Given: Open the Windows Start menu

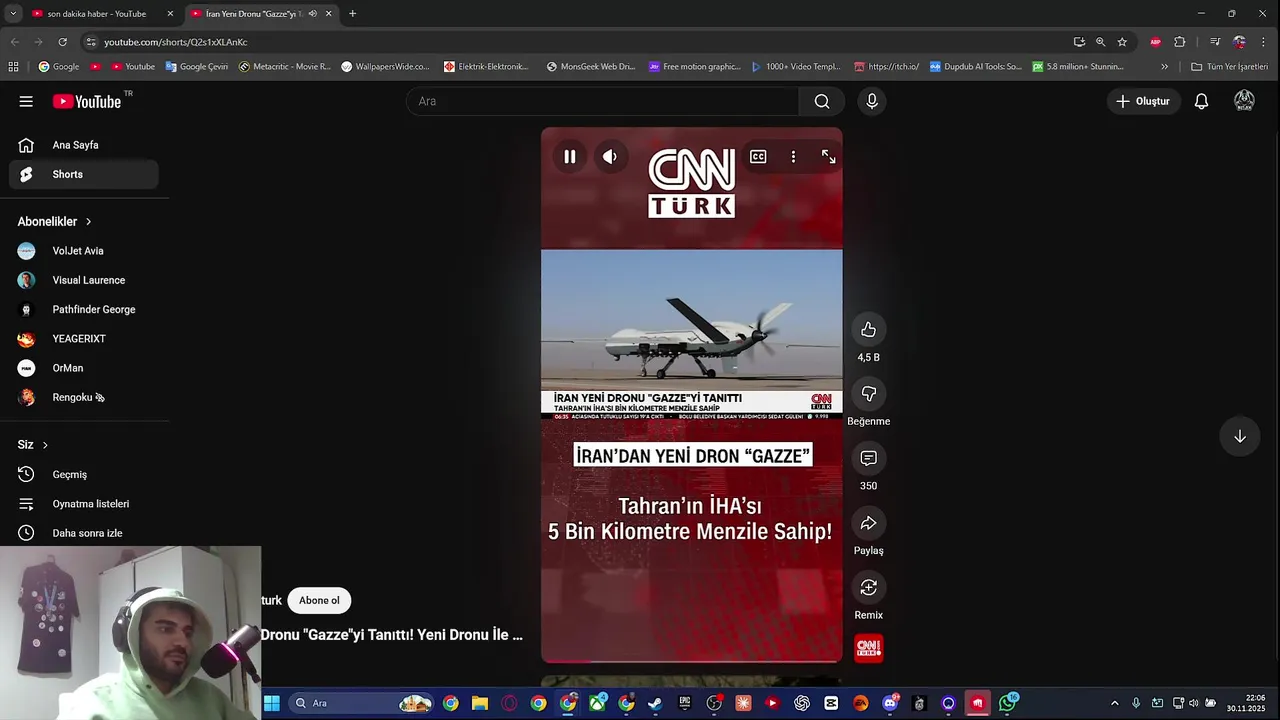Looking at the screenshot, I should [x=271, y=703].
